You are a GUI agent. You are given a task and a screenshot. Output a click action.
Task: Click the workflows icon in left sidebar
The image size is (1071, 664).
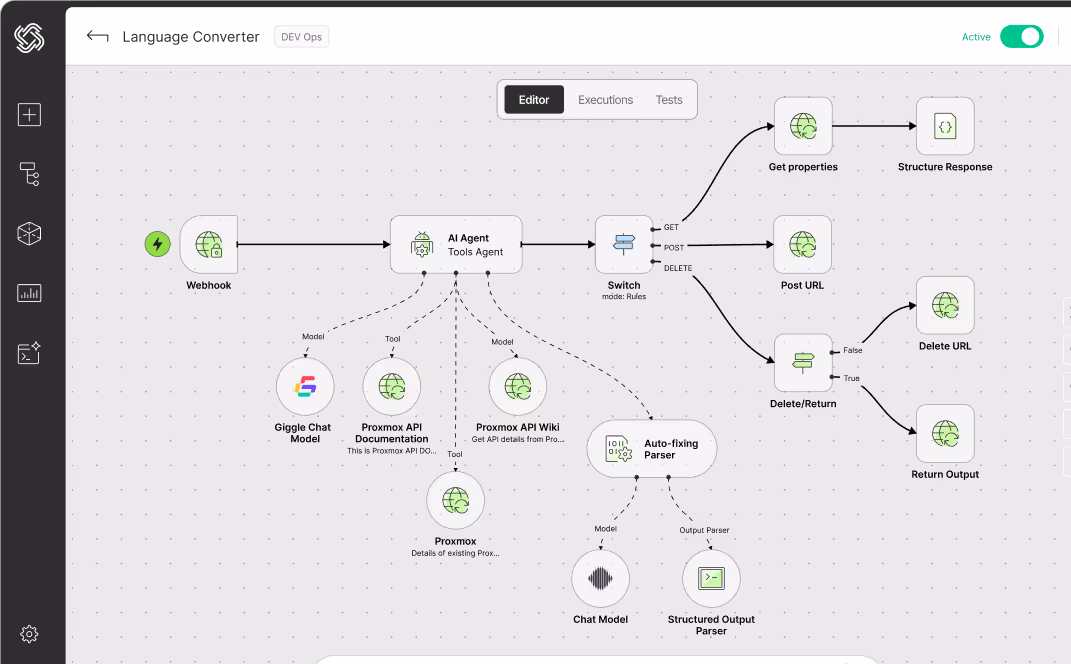pyautogui.click(x=29, y=174)
